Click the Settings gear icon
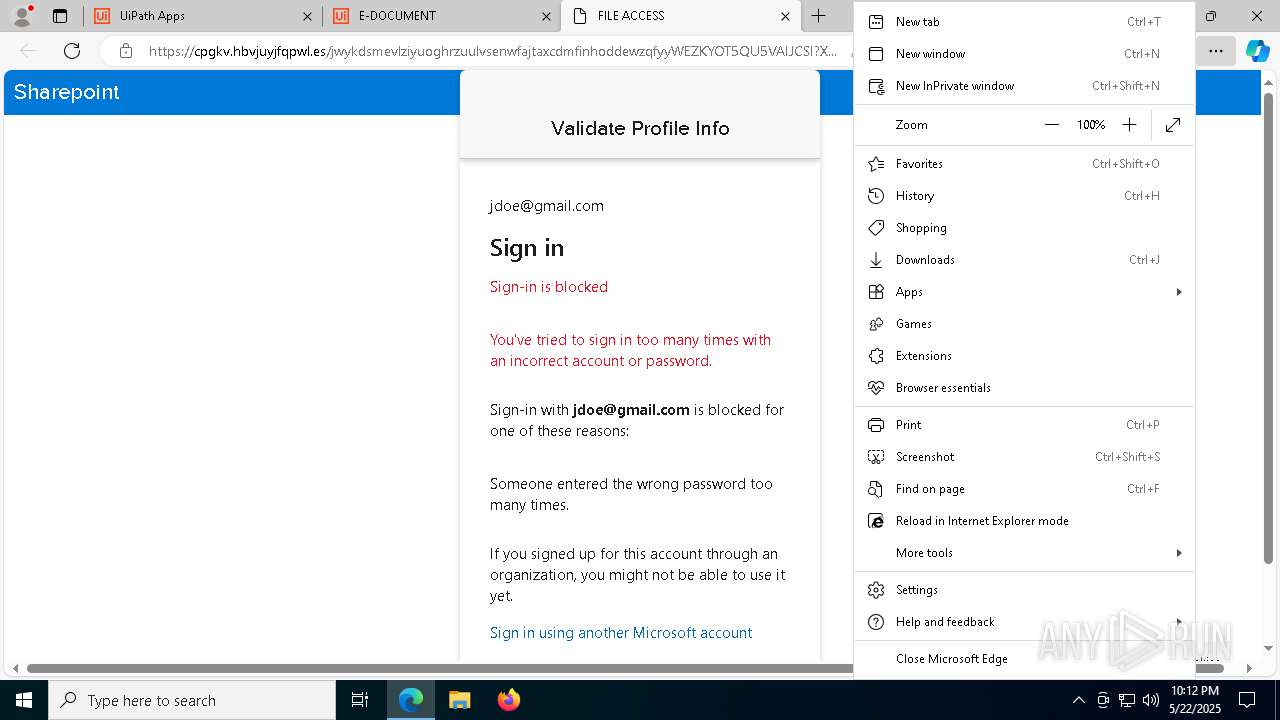Image resolution: width=1280 pixels, height=720 pixels. coord(876,590)
